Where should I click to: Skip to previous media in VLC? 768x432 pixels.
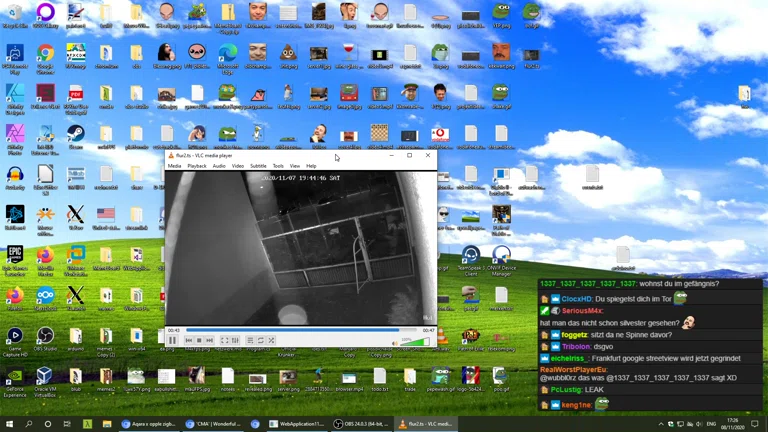coord(189,340)
